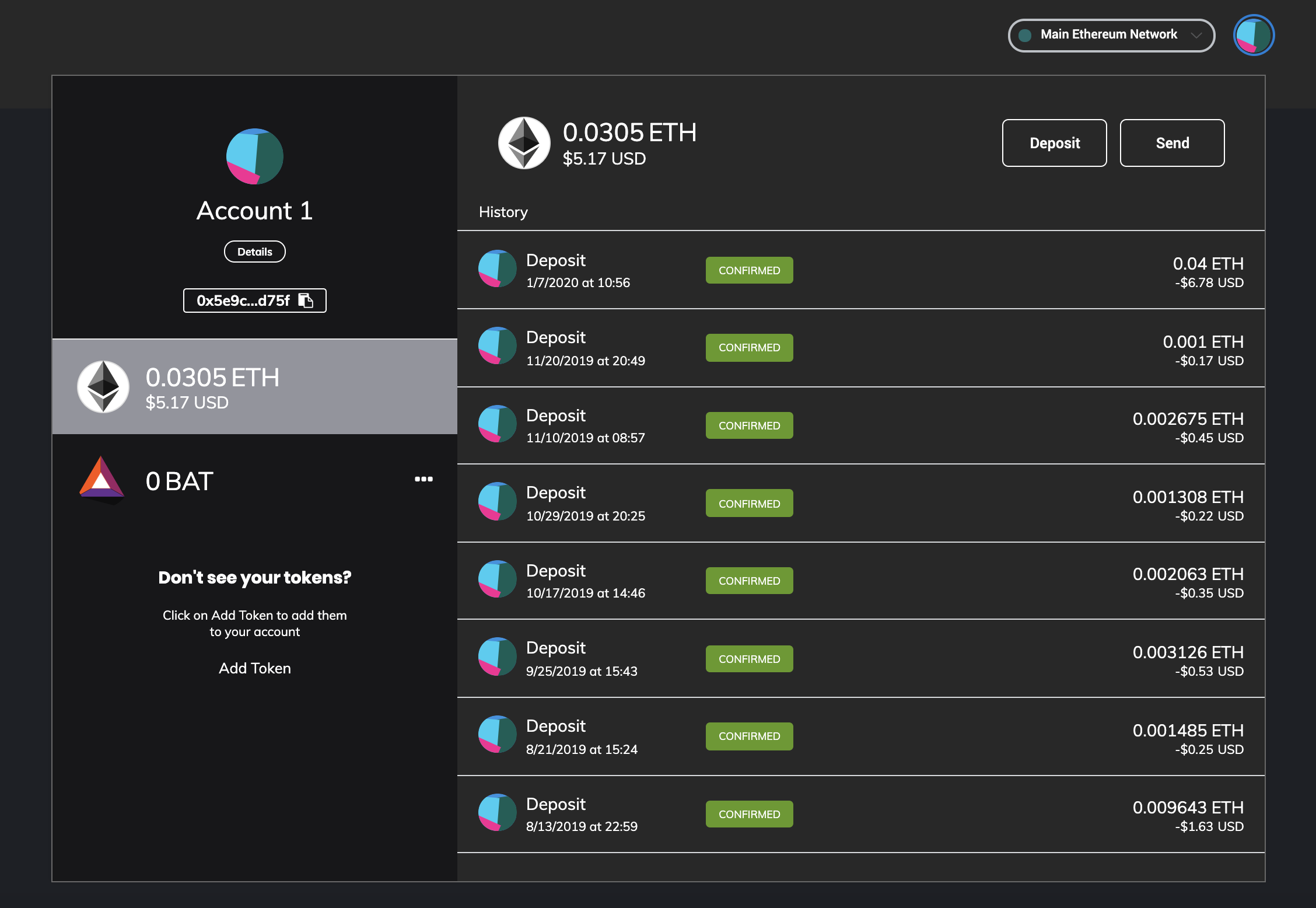This screenshot has height=908, width=1316.
Task: Click the large Account 1 identicon
Action: [255, 156]
